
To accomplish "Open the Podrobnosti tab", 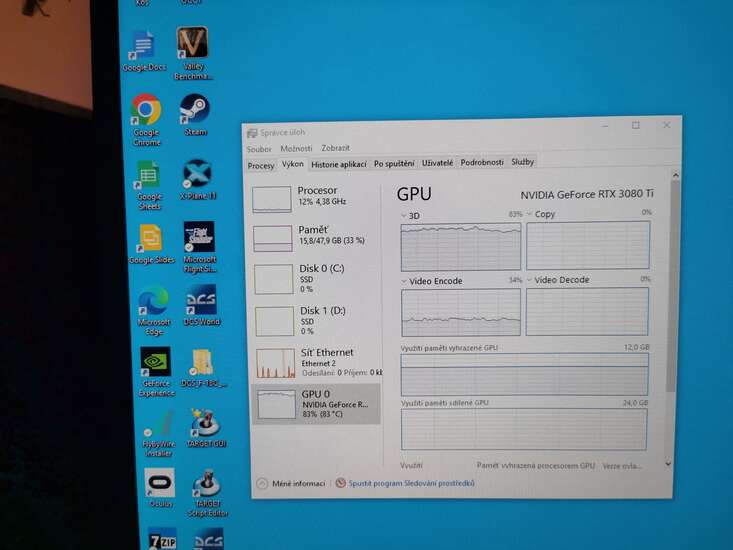I will [x=482, y=162].
